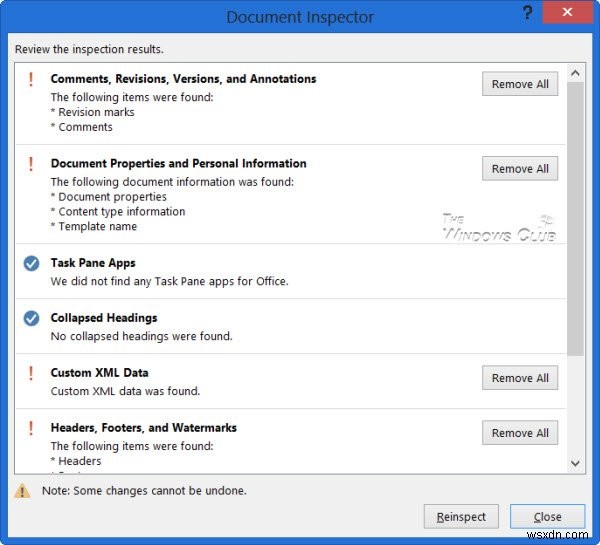600x545 pixels.
Task: Click the blue checkmark icon beside Task Pane Apps
Action: (x=31, y=263)
